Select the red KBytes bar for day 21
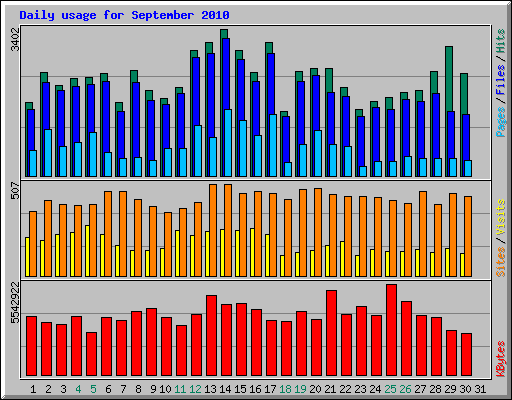512x400 pixels. (x=331, y=333)
